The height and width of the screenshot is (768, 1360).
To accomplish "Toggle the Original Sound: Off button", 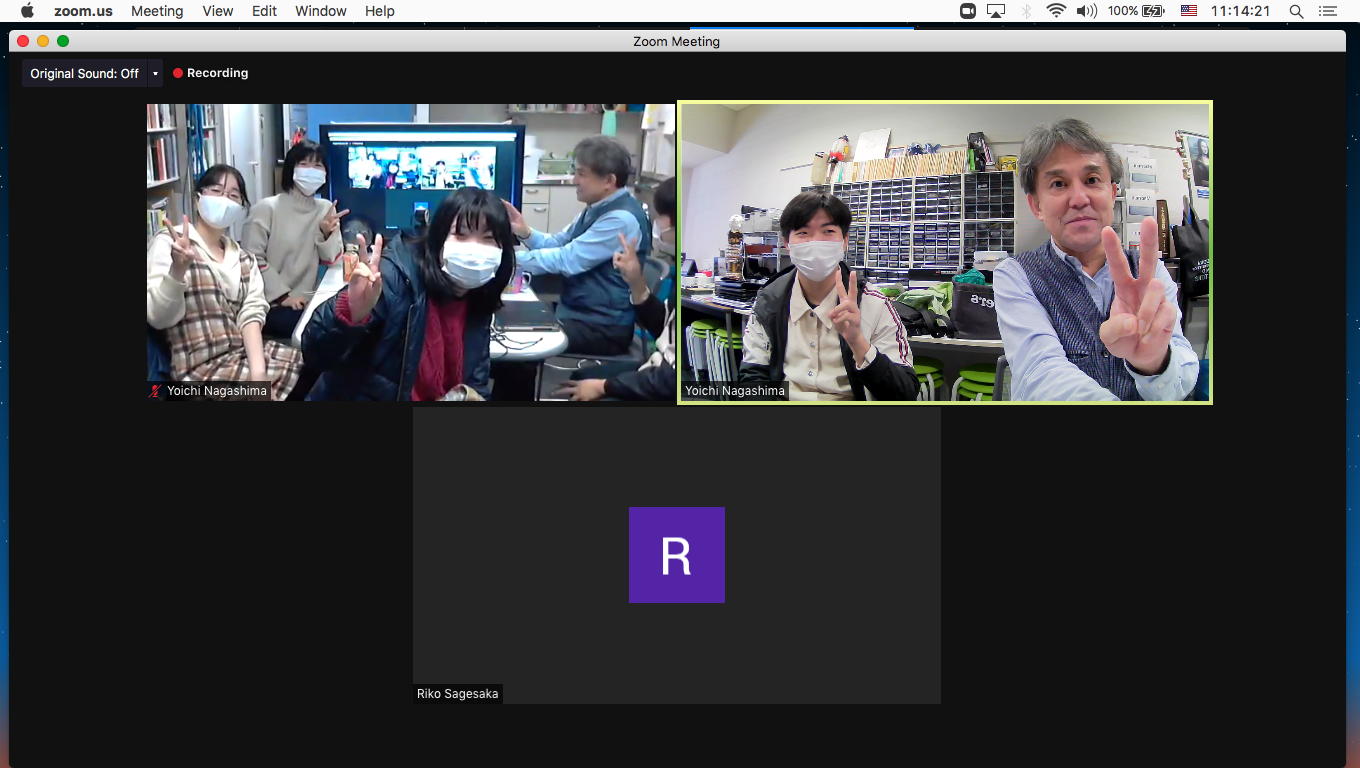I will (84, 74).
